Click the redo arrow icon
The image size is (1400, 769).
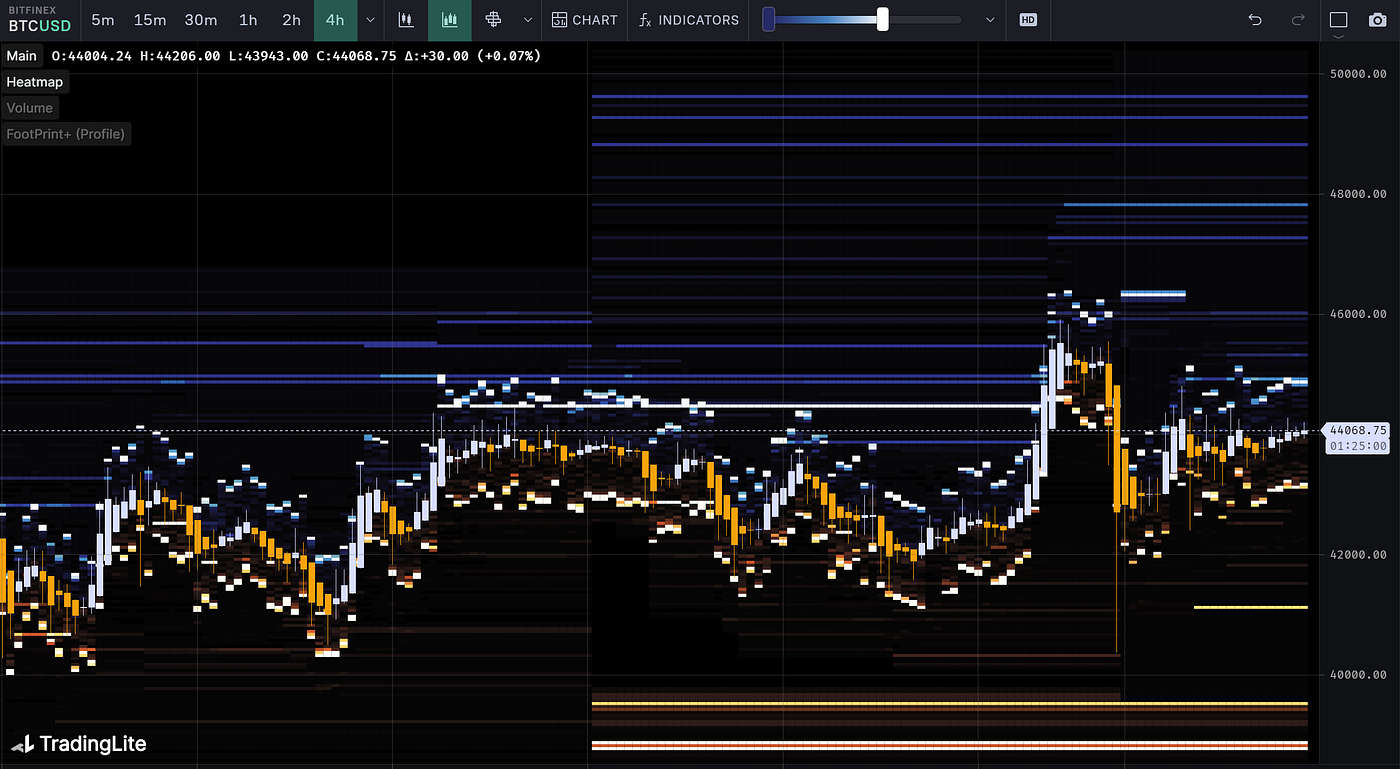point(1298,20)
